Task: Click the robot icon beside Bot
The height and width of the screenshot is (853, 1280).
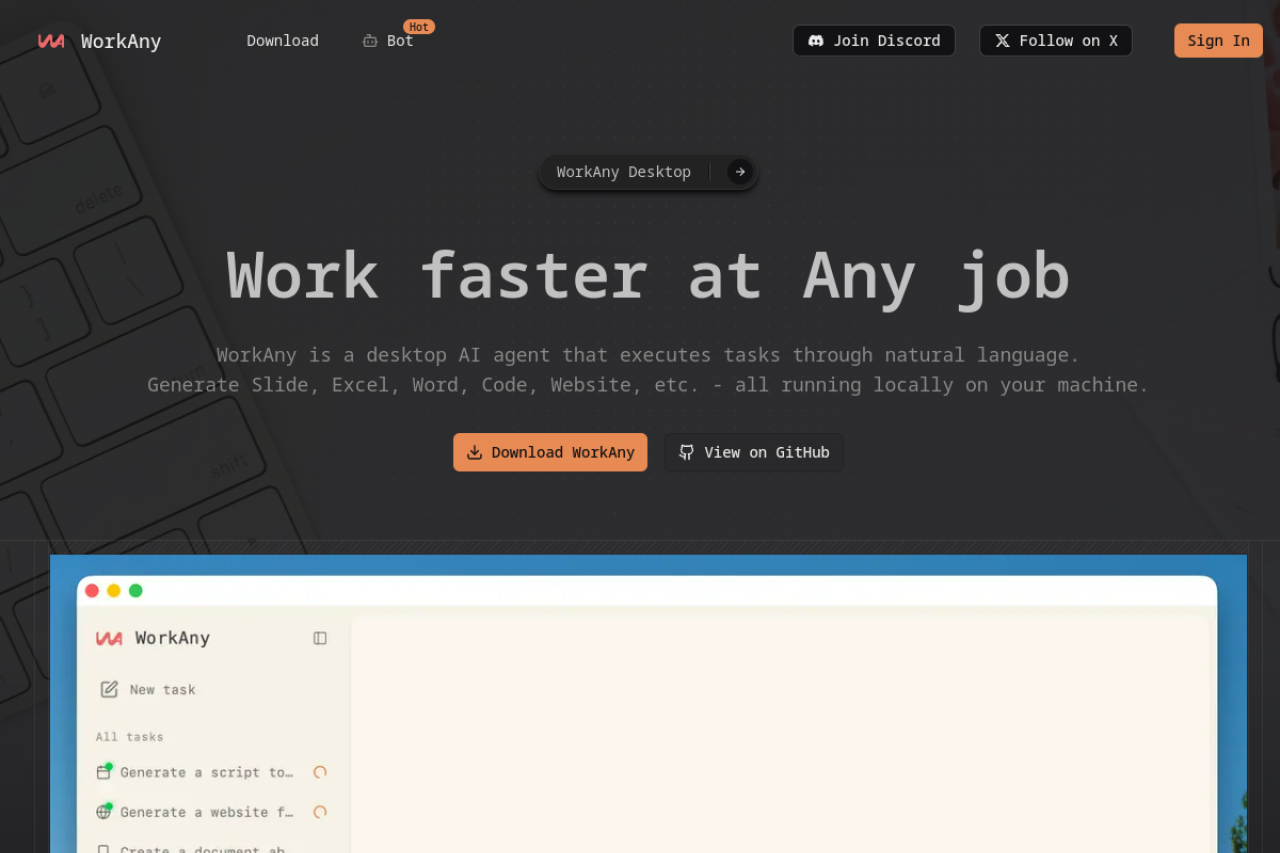Action: [x=370, y=41]
